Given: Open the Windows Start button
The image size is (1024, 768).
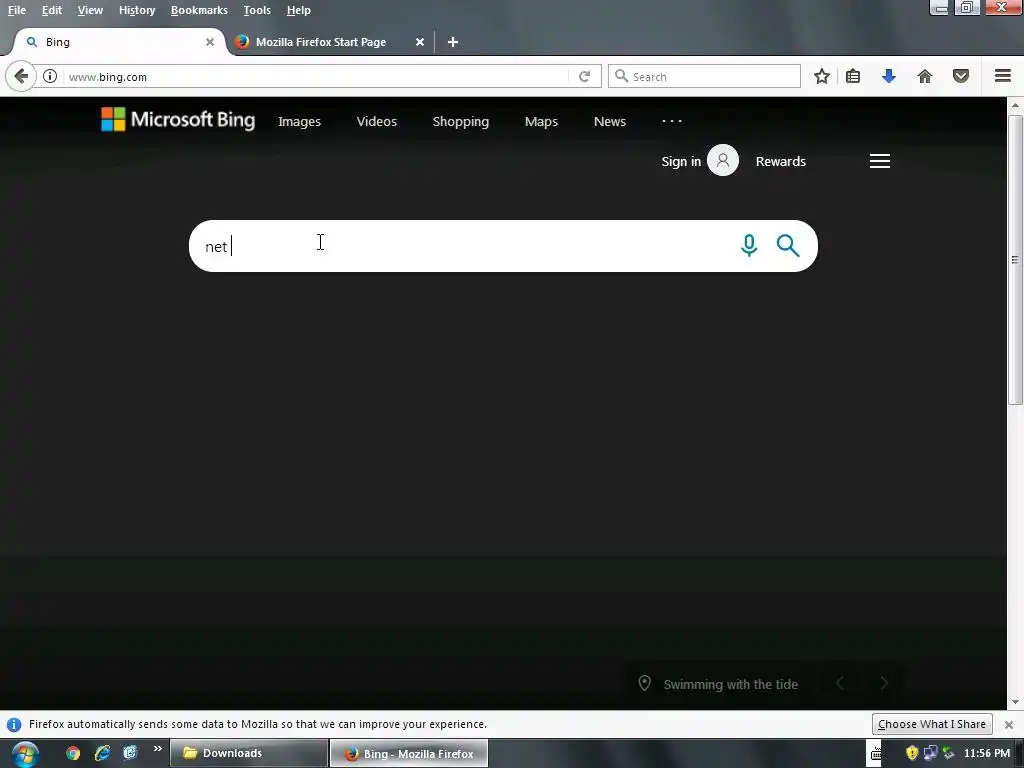Looking at the screenshot, I should pos(25,754).
